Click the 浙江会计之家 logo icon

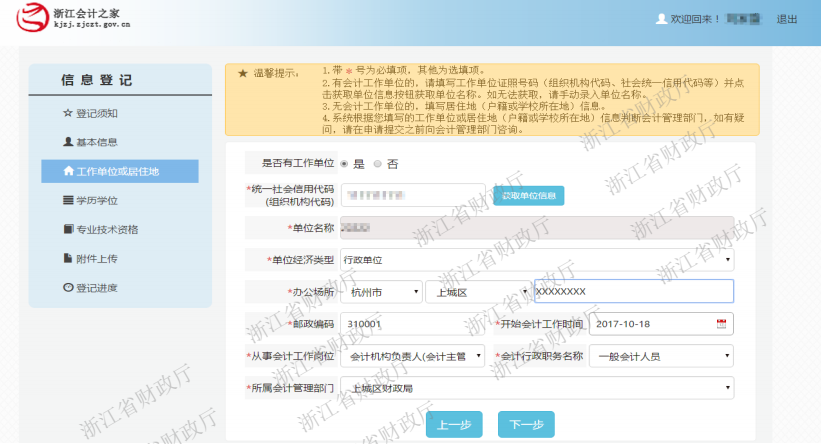[x=34, y=18]
